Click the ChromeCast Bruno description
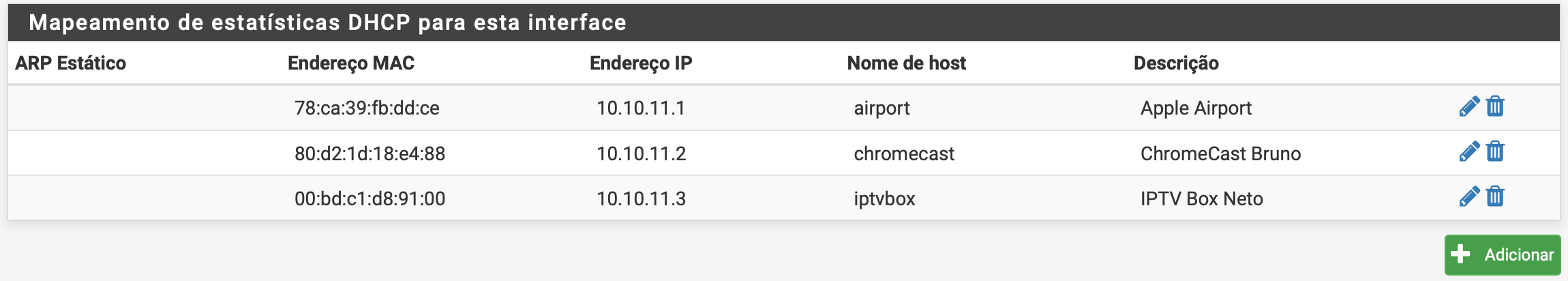 (1220, 153)
